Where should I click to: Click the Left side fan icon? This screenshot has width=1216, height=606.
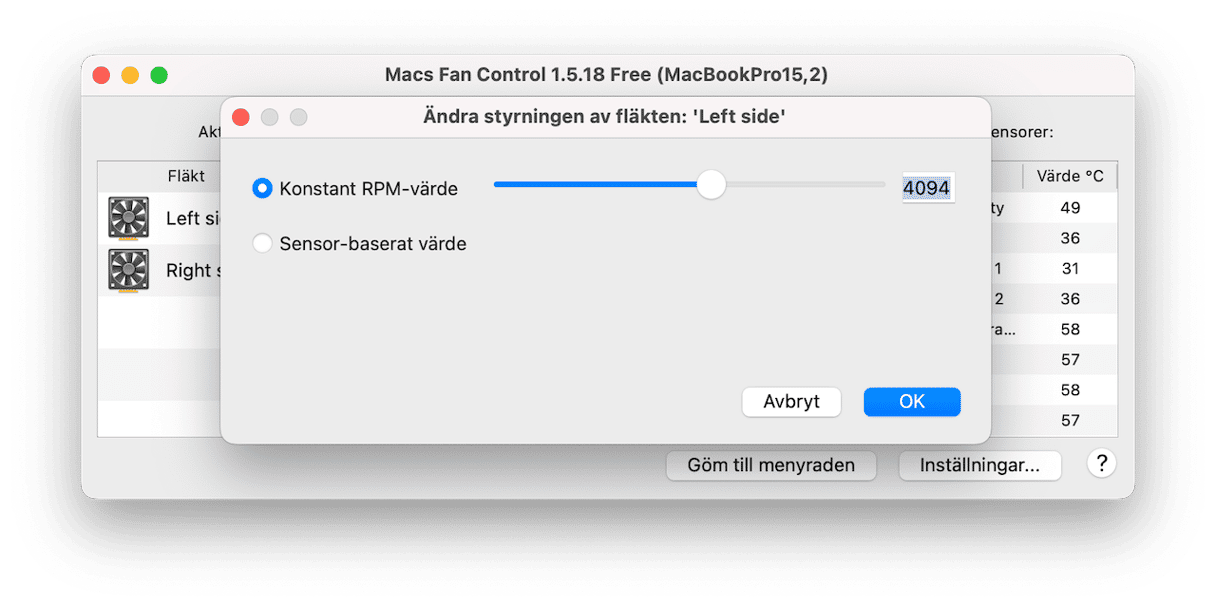tap(128, 218)
